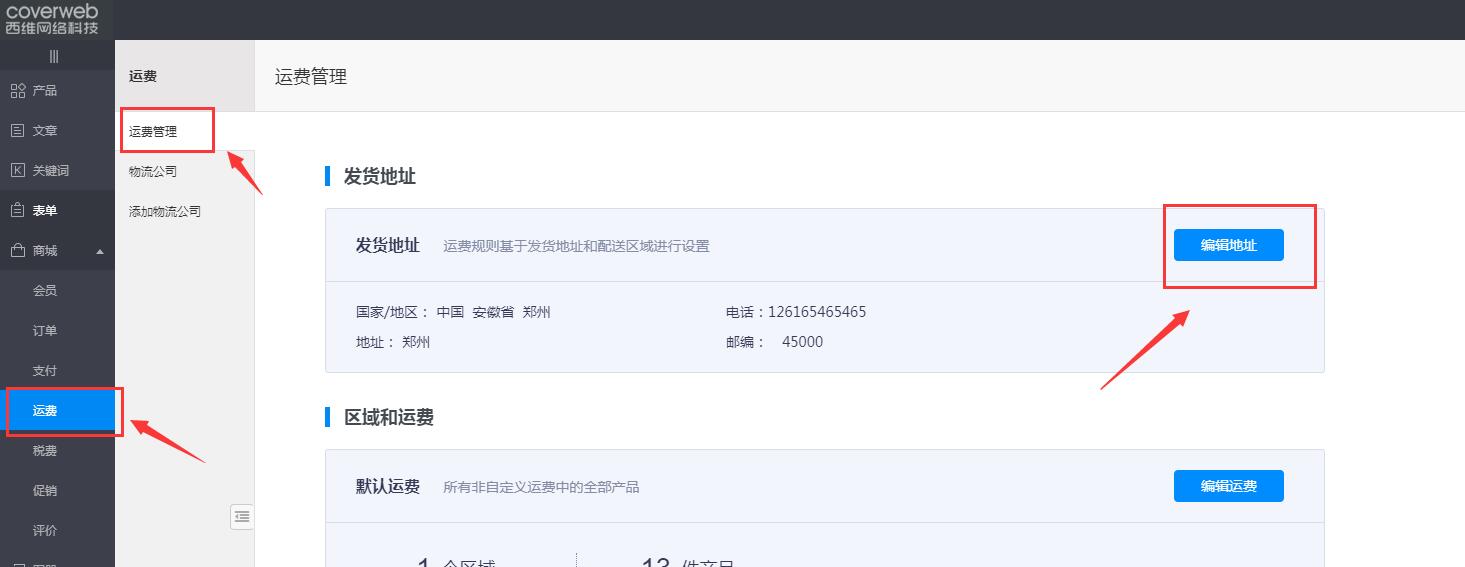Select the 添加物流公司 tab

click(165, 212)
